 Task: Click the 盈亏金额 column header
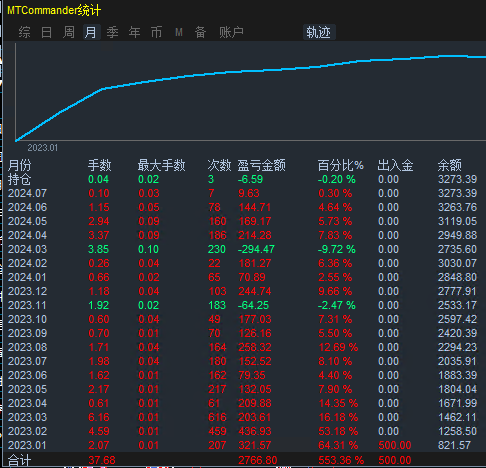click(262, 165)
